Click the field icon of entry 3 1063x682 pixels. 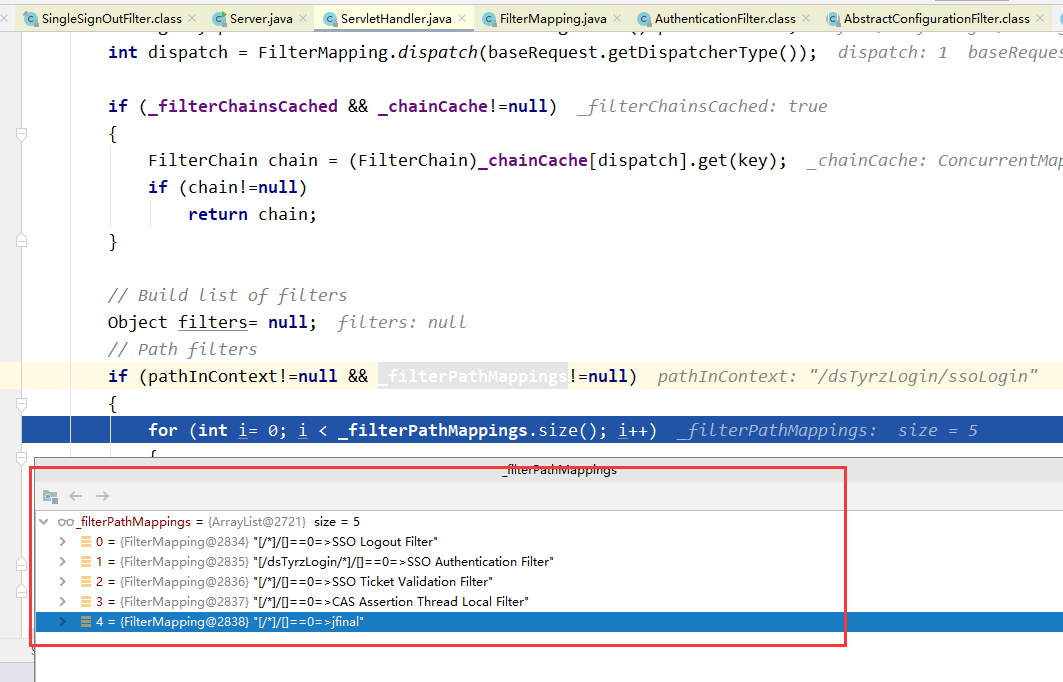(x=85, y=601)
